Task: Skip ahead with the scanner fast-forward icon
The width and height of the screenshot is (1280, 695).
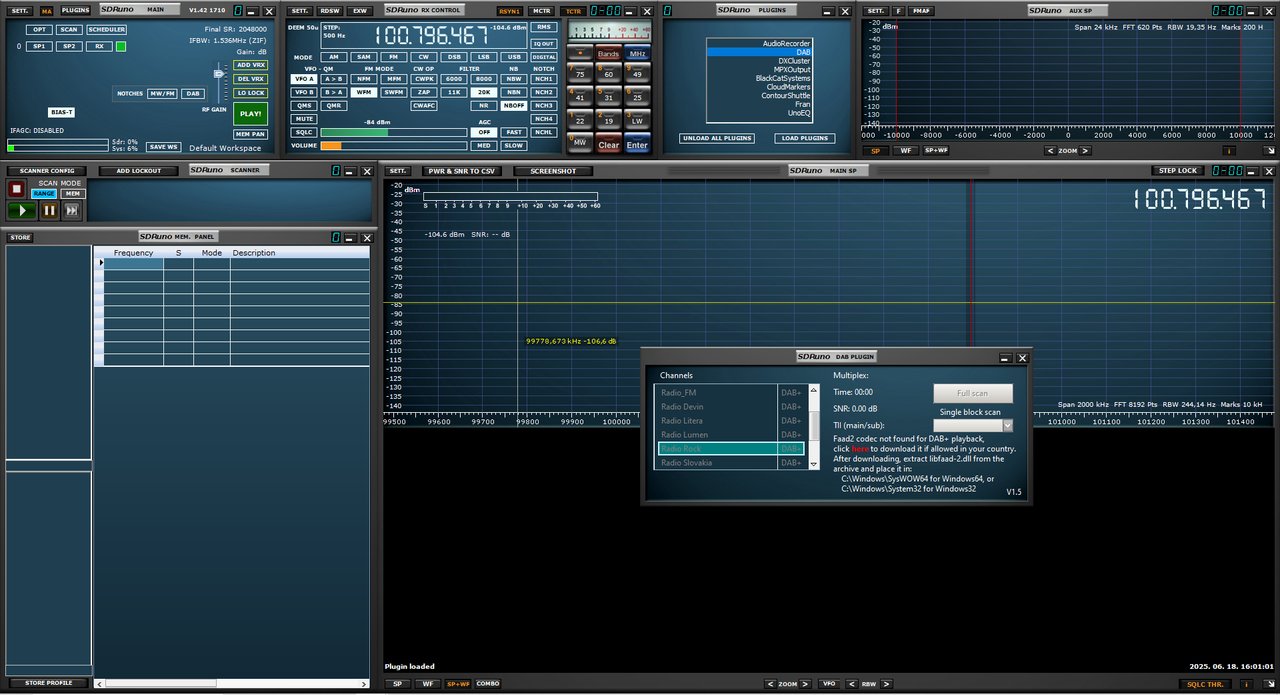Action: point(71,210)
